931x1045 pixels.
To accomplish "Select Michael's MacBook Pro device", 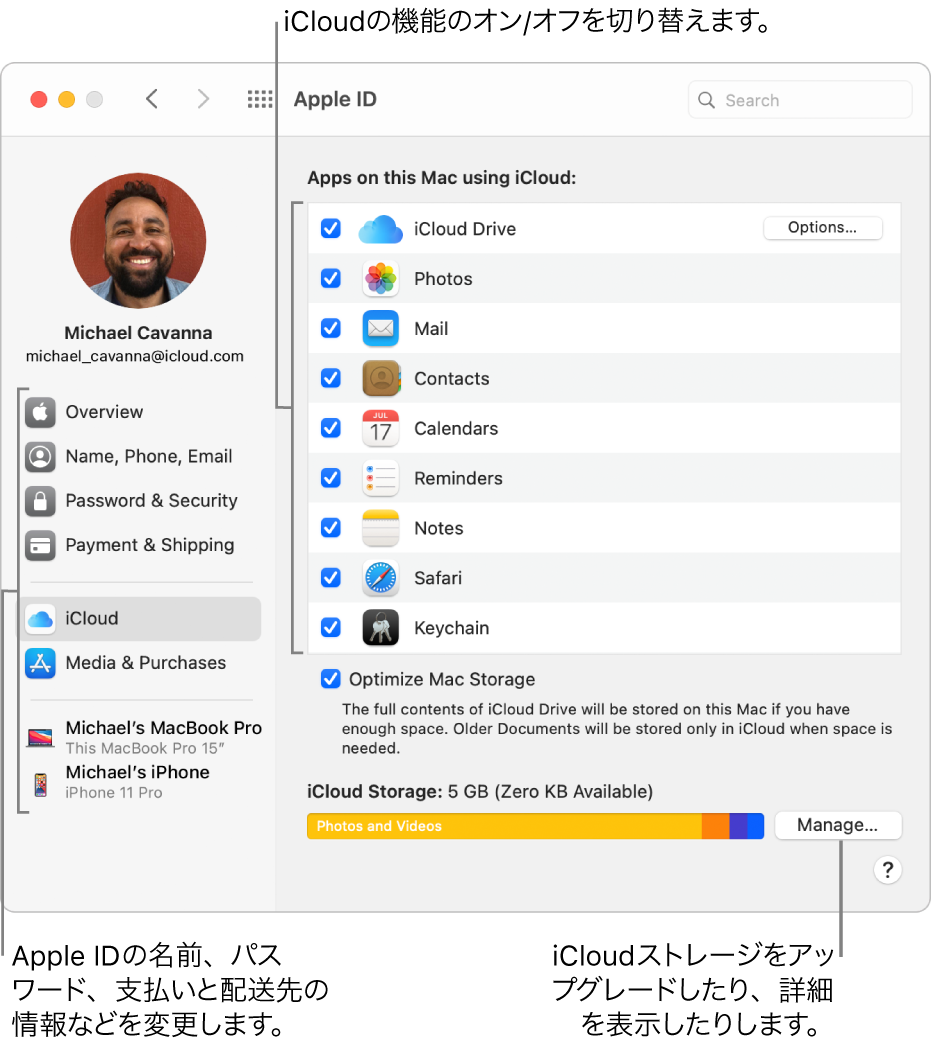I will point(144,737).
